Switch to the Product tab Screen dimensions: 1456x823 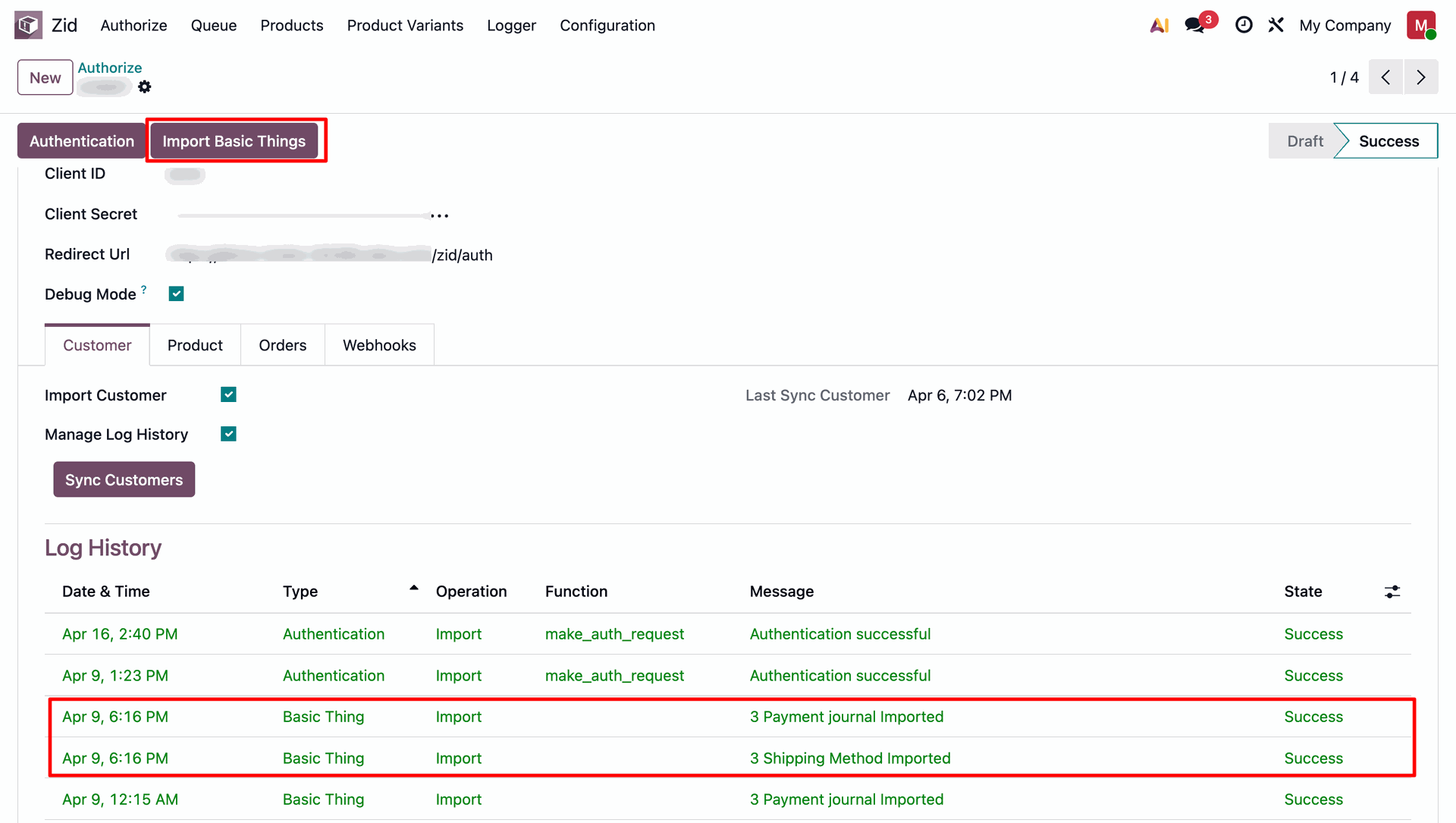195,345
